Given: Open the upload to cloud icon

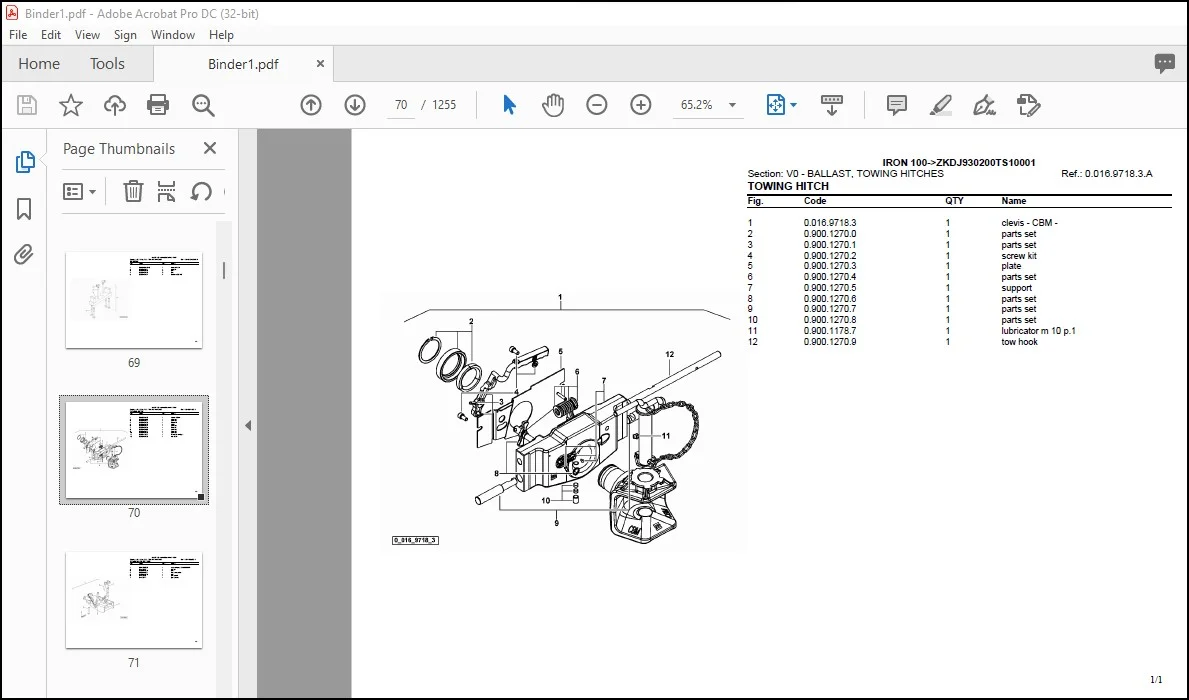Looking at the screenshot, I should coord(115,105).
